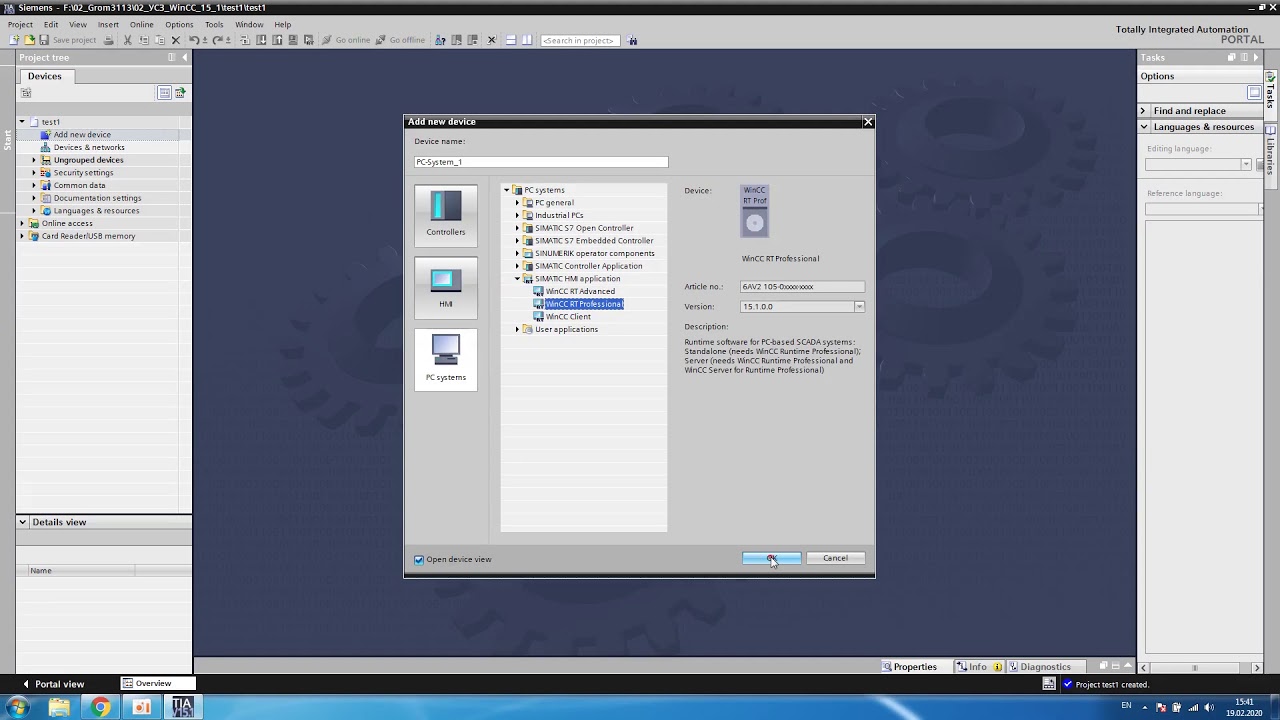Click the Open project folder icon
This screenshot has width=1280, height=720.
pyautogui.click(x=29, y=40)
